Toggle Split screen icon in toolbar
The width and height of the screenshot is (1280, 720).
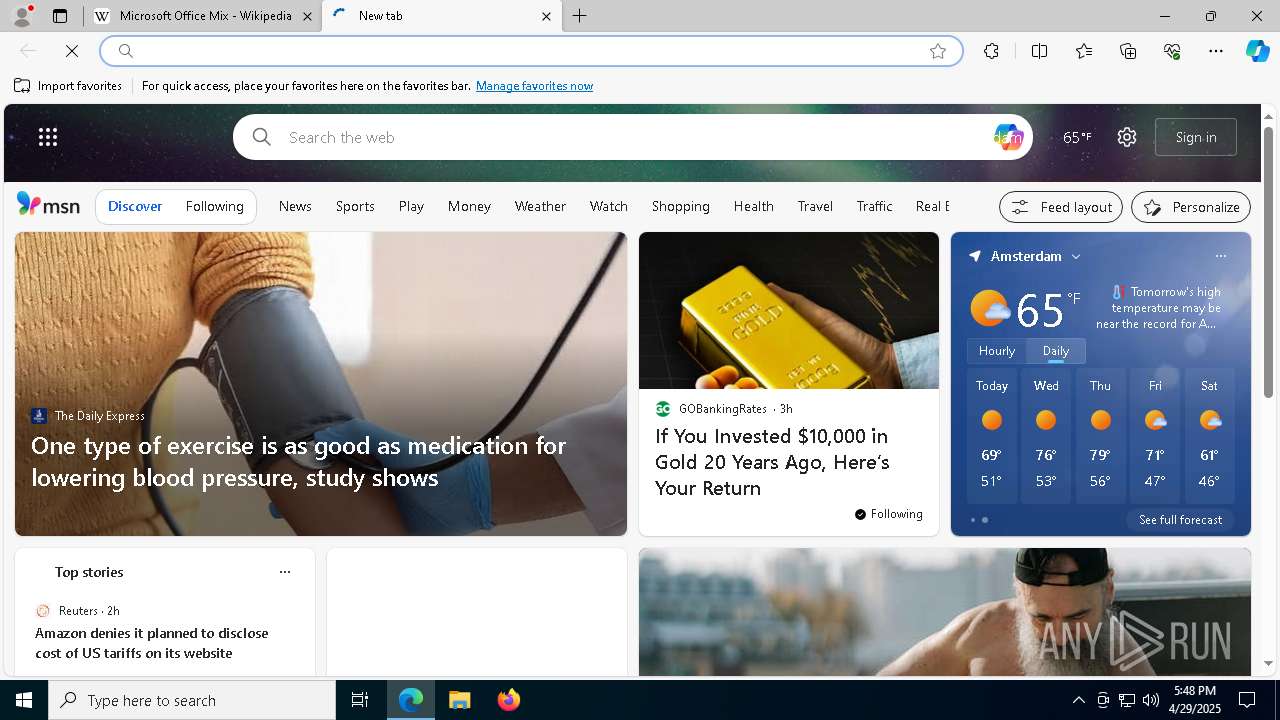pos(1039,51)
